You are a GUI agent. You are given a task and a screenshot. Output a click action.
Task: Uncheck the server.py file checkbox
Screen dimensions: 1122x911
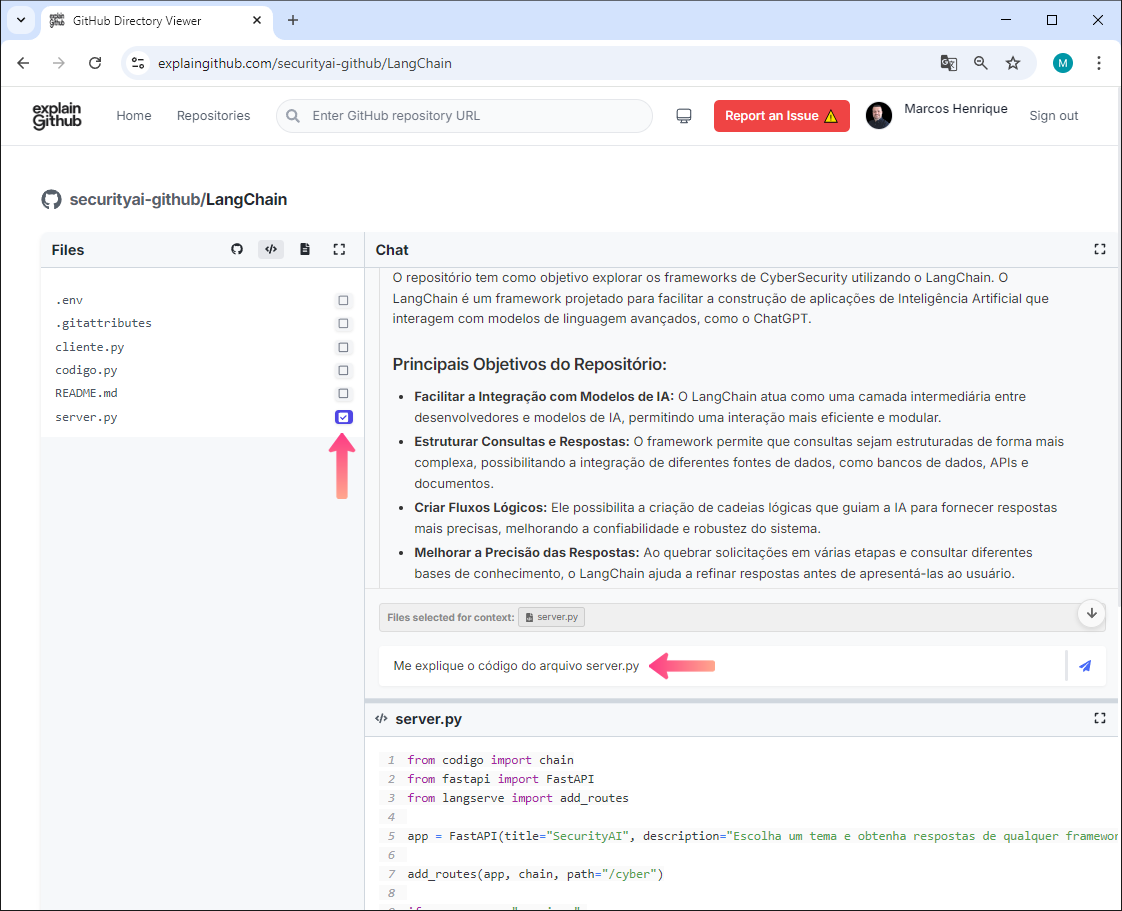[343, 417]
